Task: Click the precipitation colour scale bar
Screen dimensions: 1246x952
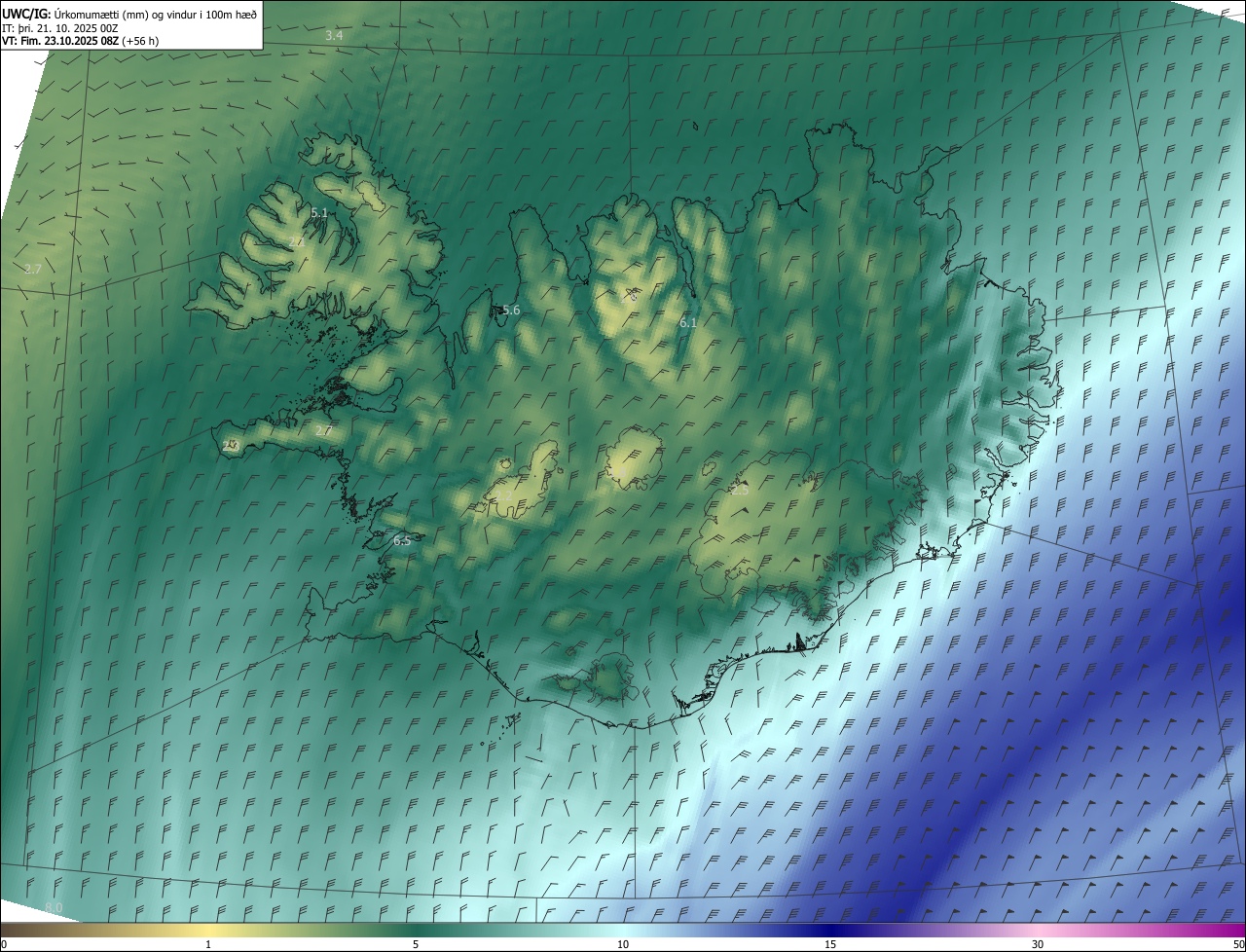Action: click(x=623, y=931)
